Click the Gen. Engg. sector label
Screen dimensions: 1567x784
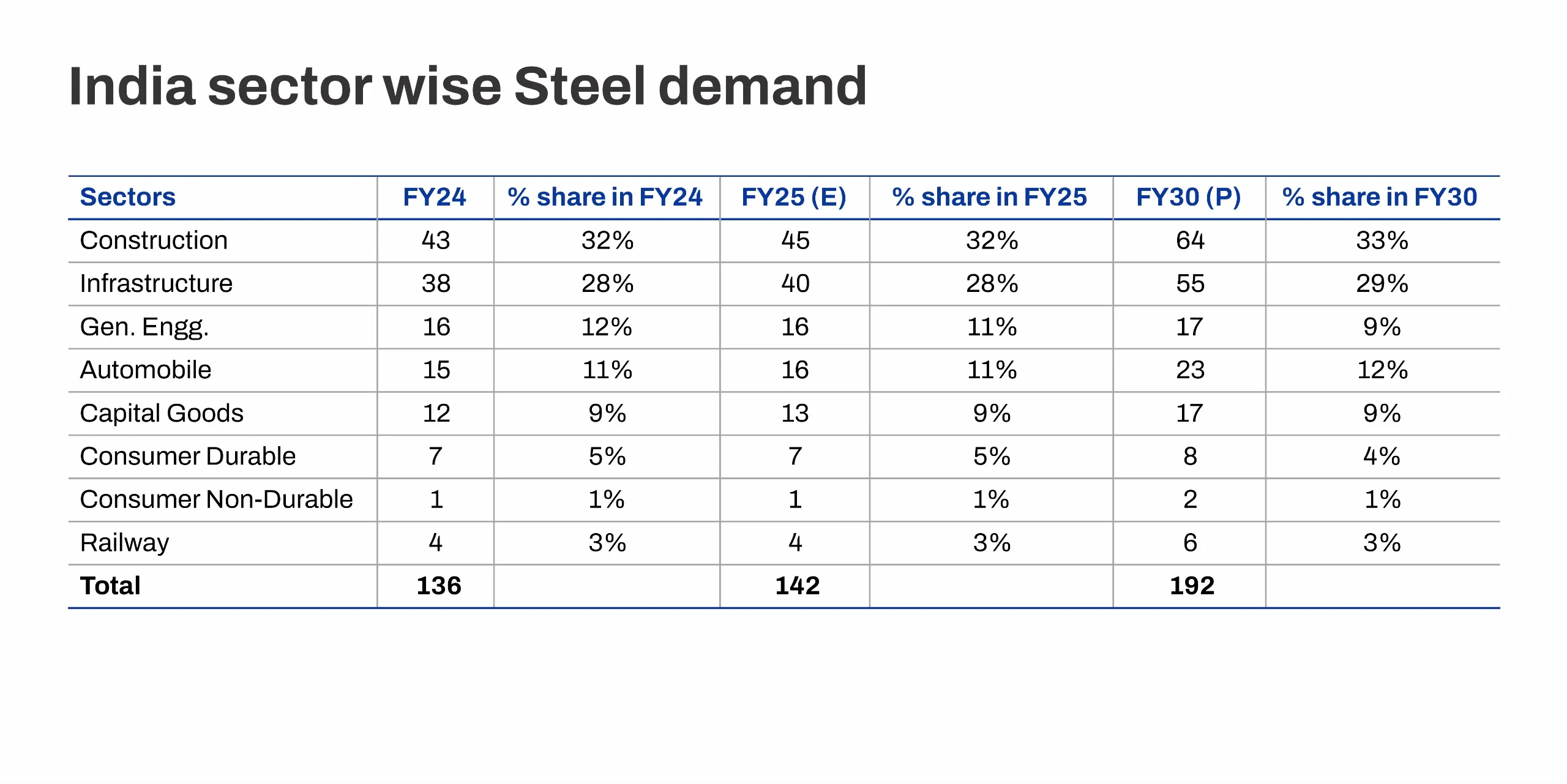(x=144, y=327)
